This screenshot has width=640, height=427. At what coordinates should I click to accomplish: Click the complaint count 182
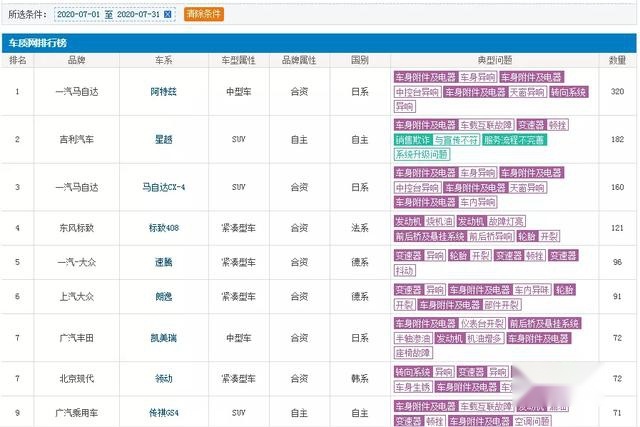[x=617, y=140]
